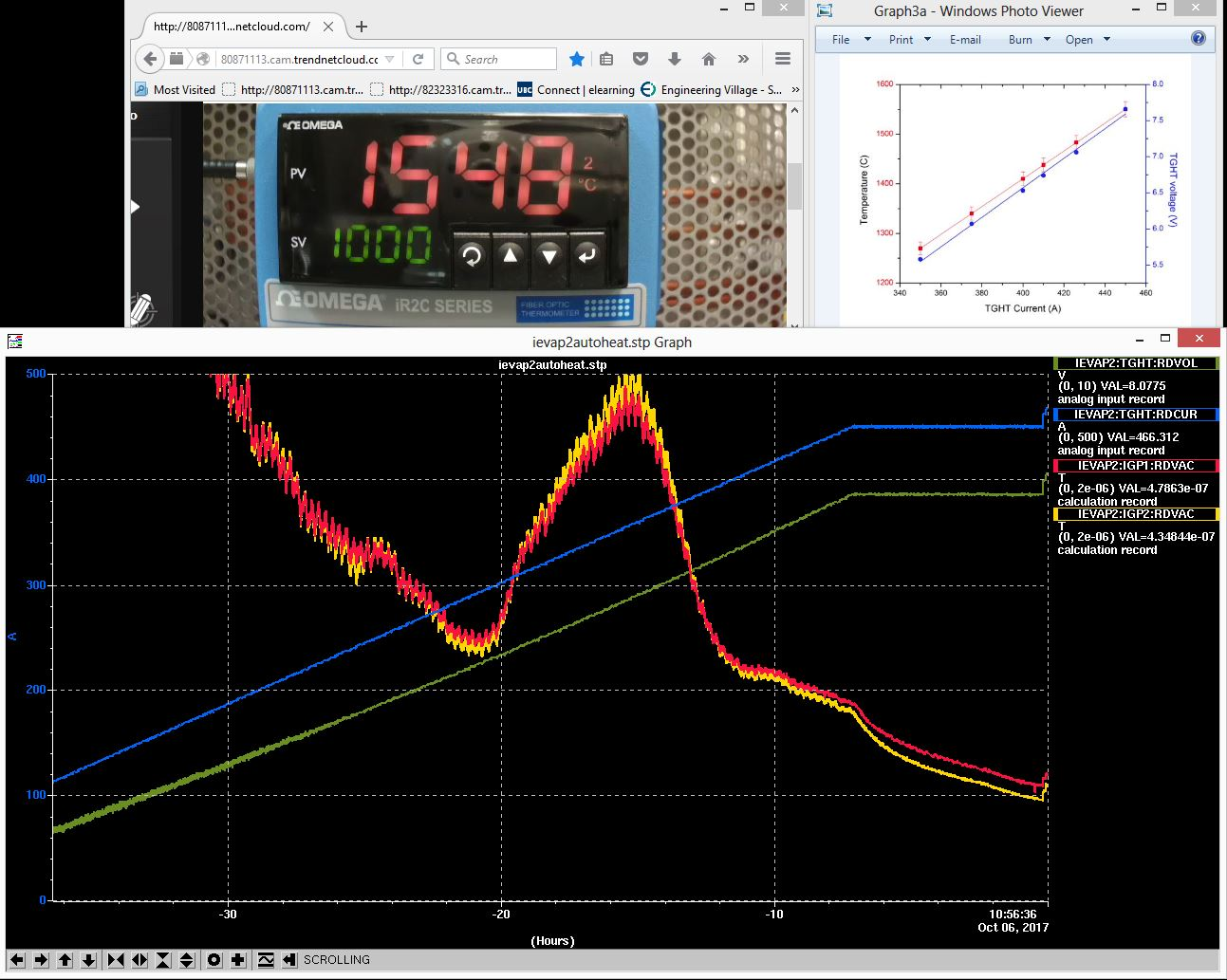Compress value axis vertically in graph toolbar
Screen dimensions: 1227x980
(x=163, y=960)
